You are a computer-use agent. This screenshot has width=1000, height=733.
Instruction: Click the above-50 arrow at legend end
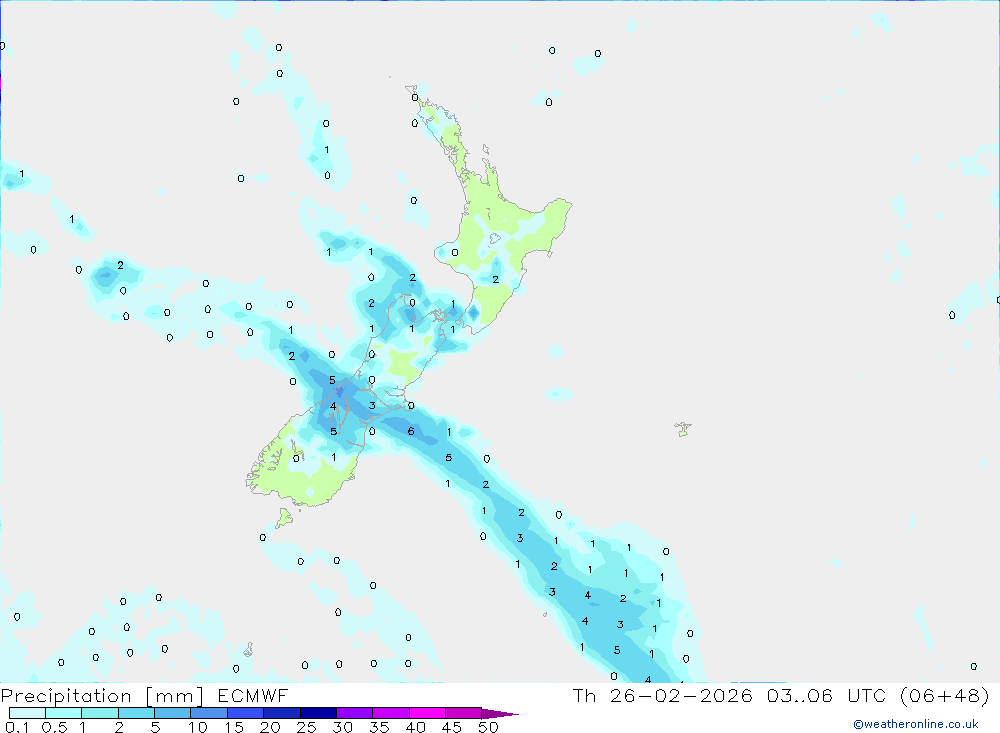[x=500, y=713]
